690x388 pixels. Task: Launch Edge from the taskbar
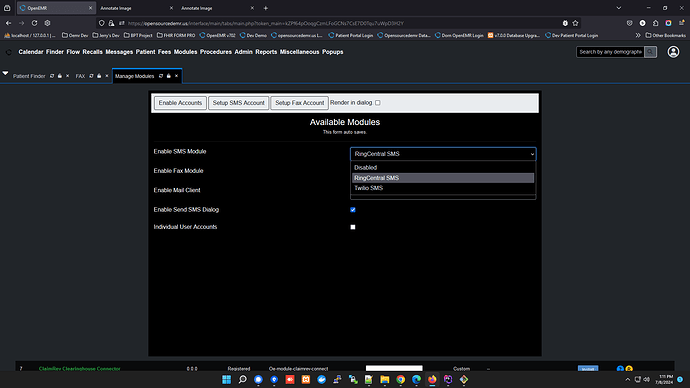click(416, 379)
